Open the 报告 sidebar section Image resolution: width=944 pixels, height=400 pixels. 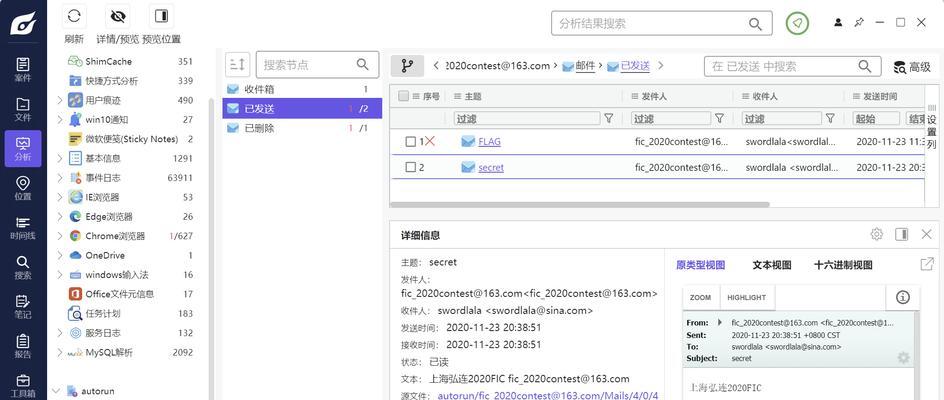click(x=23, y=346)
